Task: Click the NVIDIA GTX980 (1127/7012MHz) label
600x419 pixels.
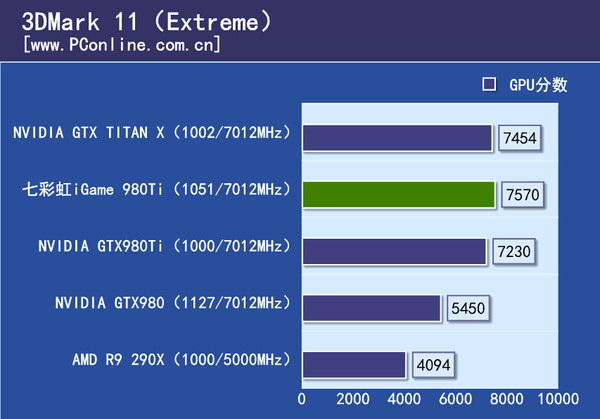Action: [173, 303]
